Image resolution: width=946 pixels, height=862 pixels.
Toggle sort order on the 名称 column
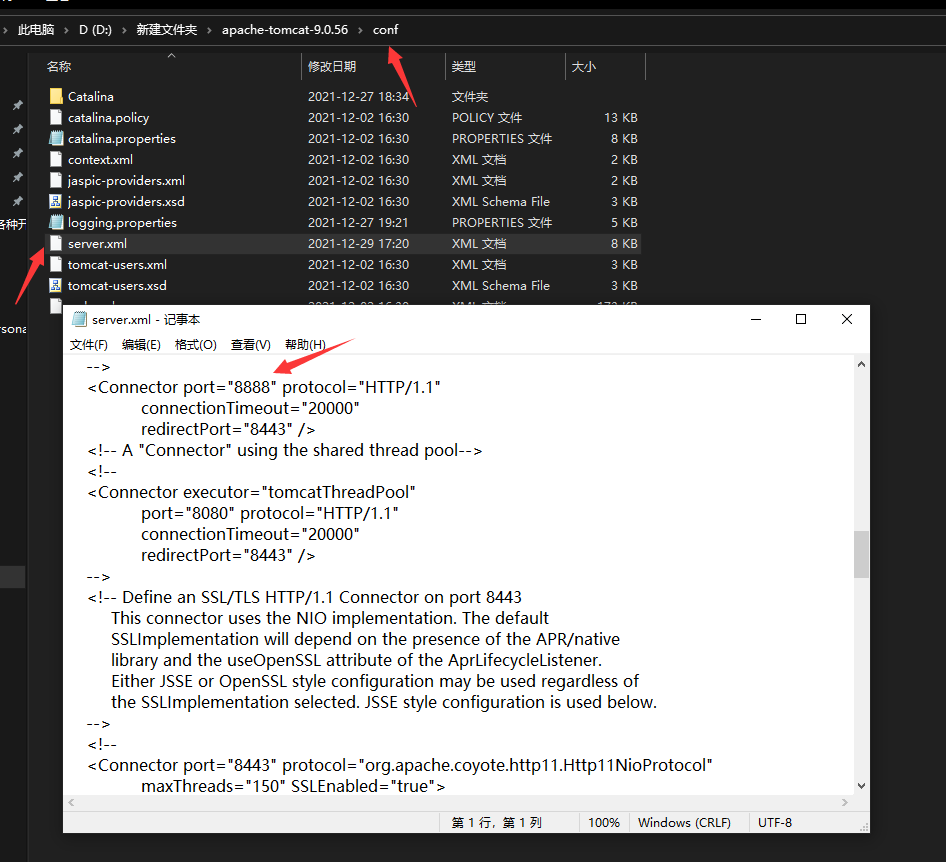(x=60, y=66)
